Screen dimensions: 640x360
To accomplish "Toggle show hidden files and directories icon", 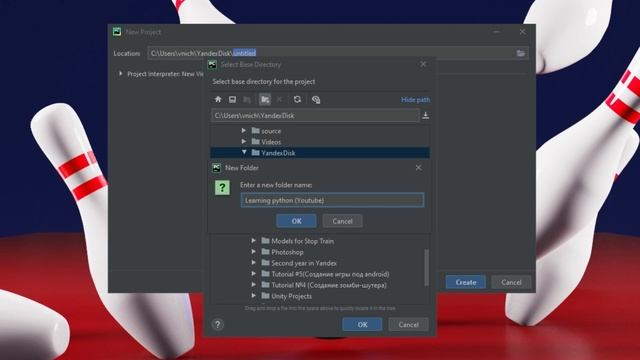I will click(316, 99).
